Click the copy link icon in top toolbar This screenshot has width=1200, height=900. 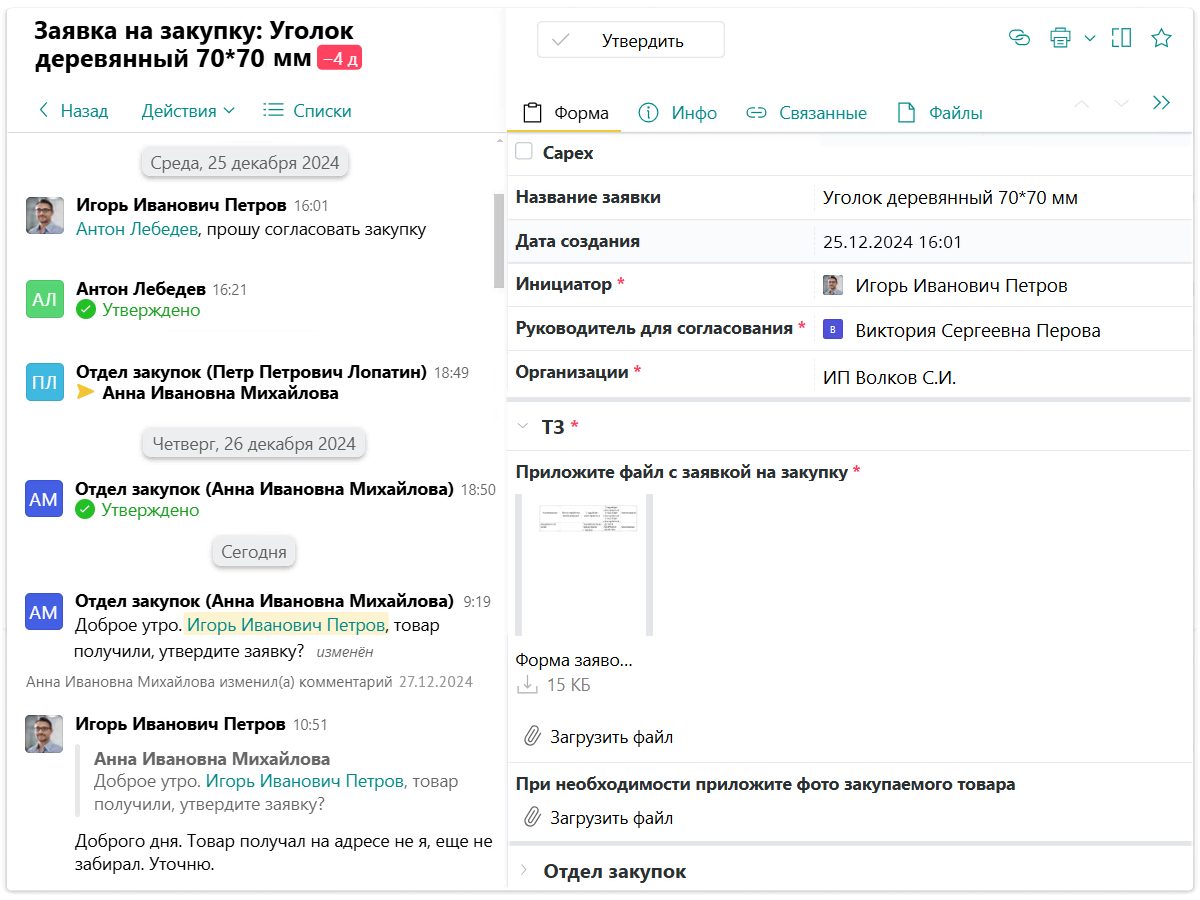pos(1019,38)
